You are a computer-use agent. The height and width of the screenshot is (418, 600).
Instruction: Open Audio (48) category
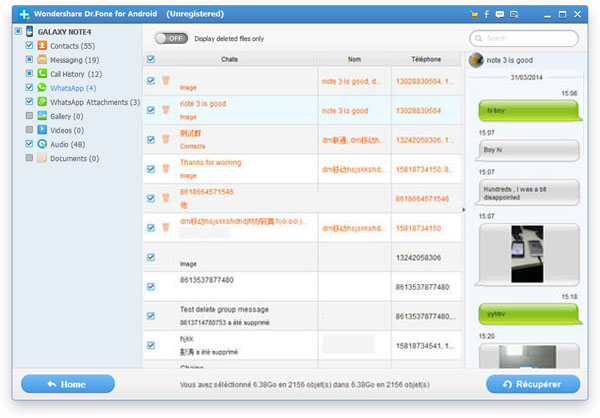(x=68, y=144)
